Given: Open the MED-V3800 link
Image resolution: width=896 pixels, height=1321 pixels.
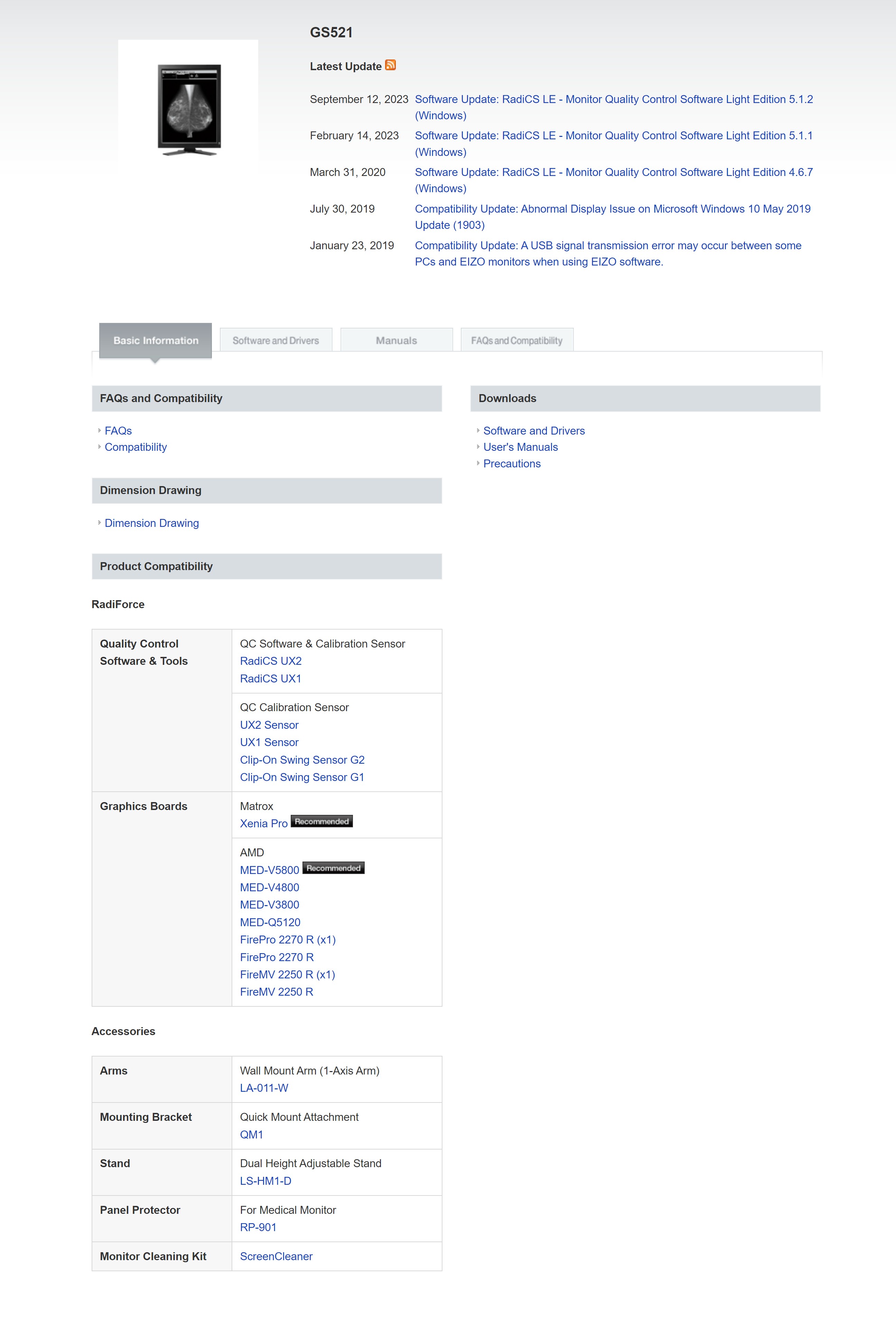Looking at the screenshot, I should [269, 905].
